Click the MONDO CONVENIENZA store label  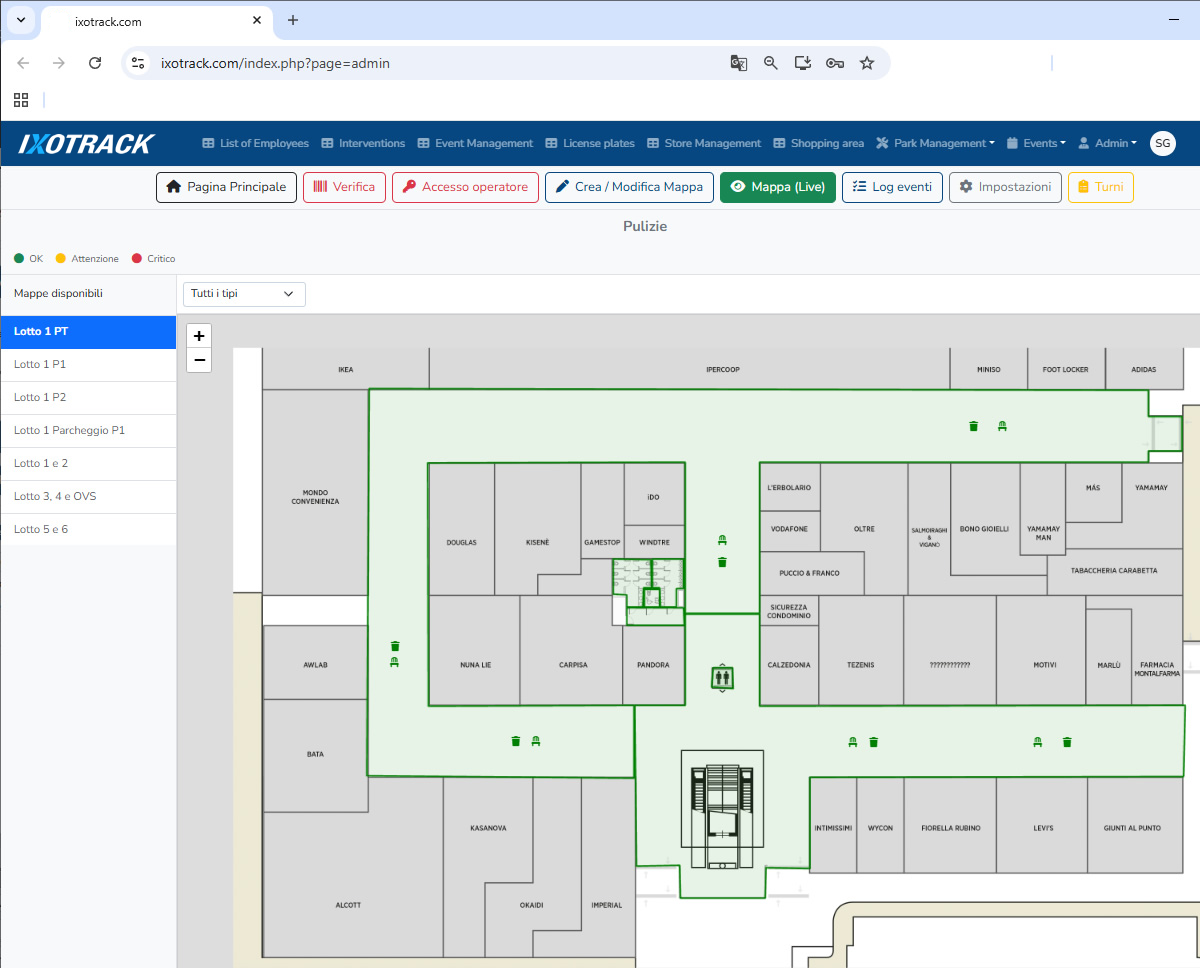pos(315,497)
